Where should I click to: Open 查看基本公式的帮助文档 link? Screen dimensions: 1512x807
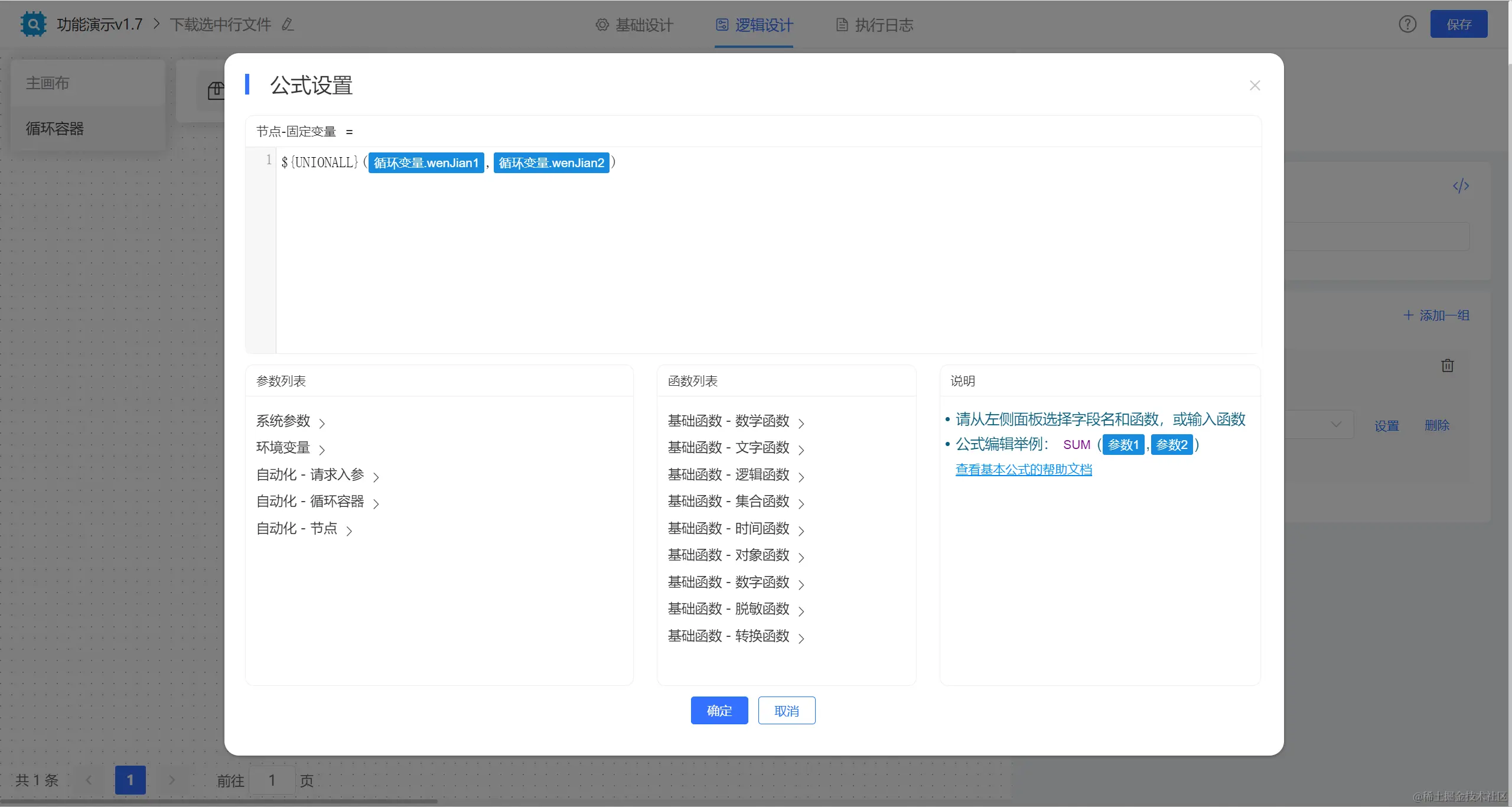click(x=1024, y=470)
